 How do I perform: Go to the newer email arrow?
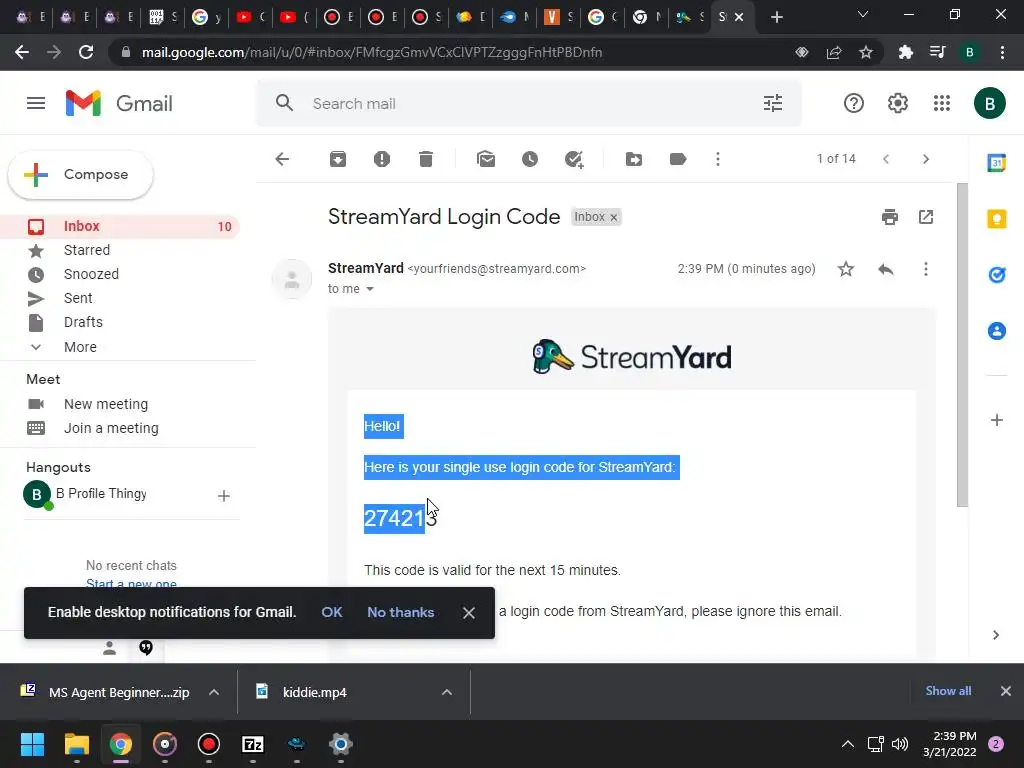(886, 159)
